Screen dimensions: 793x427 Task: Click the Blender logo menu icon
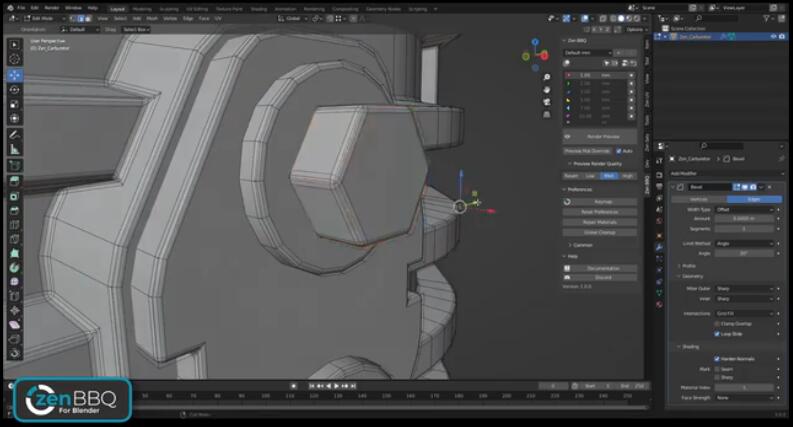pyautogui.click(x=9, y=8)
